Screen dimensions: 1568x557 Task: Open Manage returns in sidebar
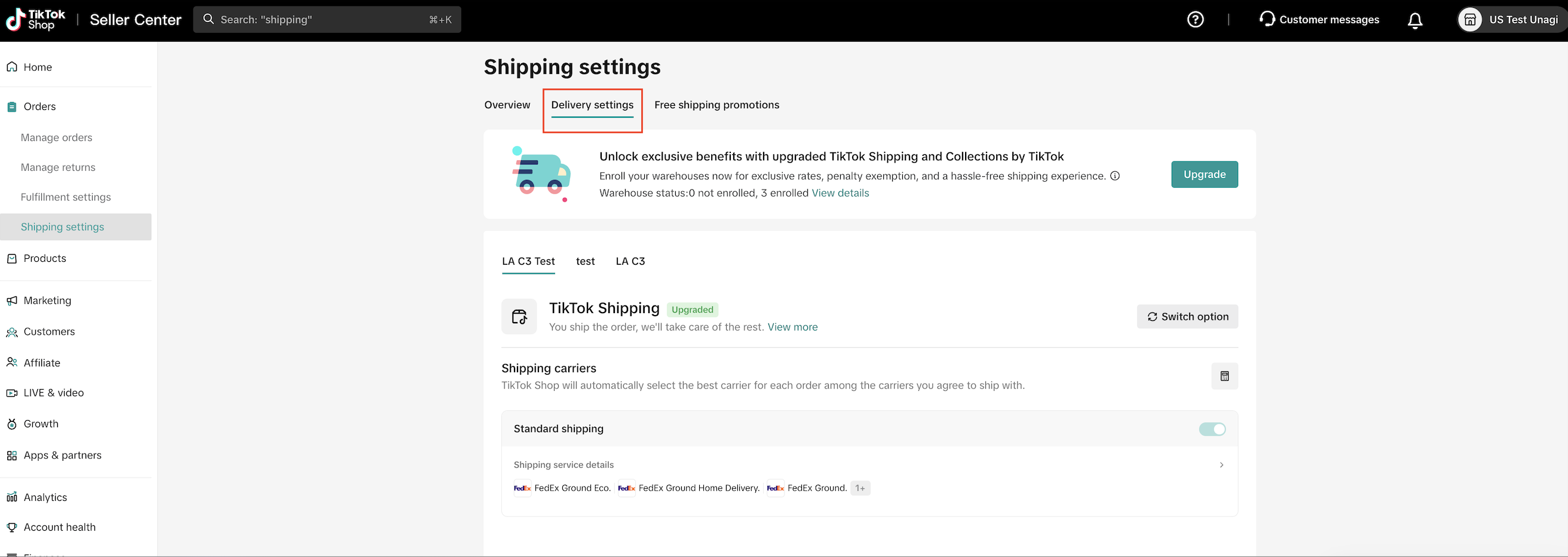58,167
